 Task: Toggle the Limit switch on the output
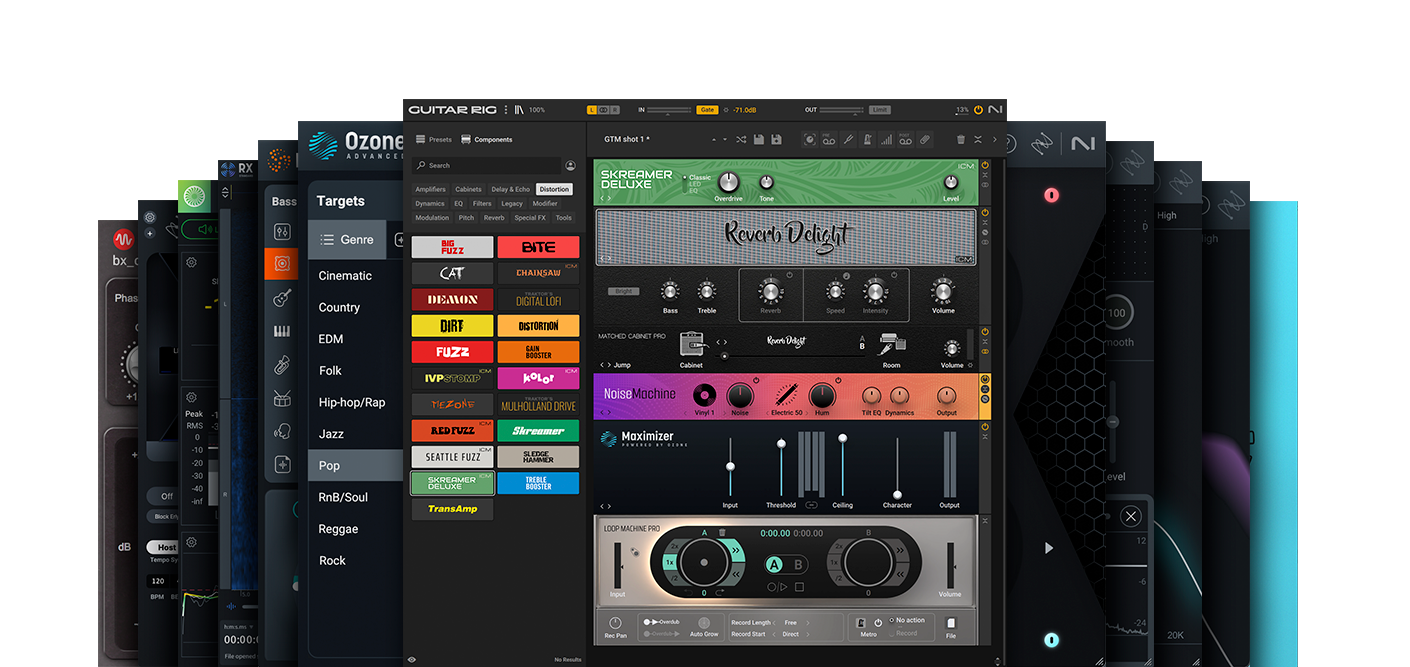click(881, 110)
